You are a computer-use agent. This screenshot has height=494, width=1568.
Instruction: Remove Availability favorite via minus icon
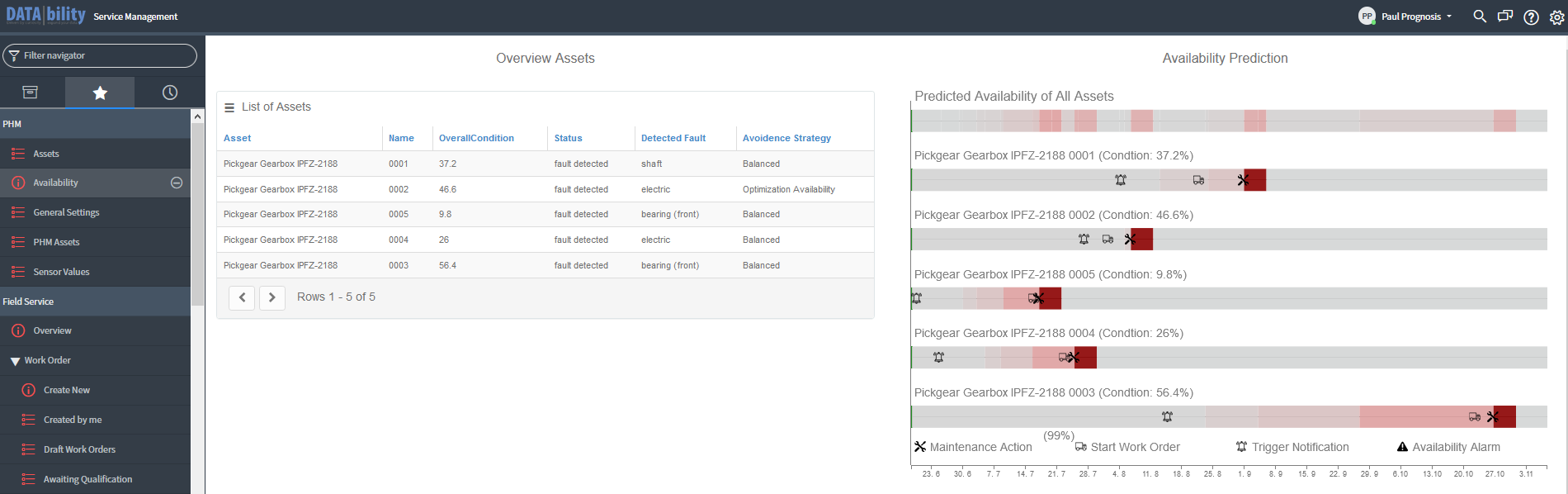click(x=177, y=183)
